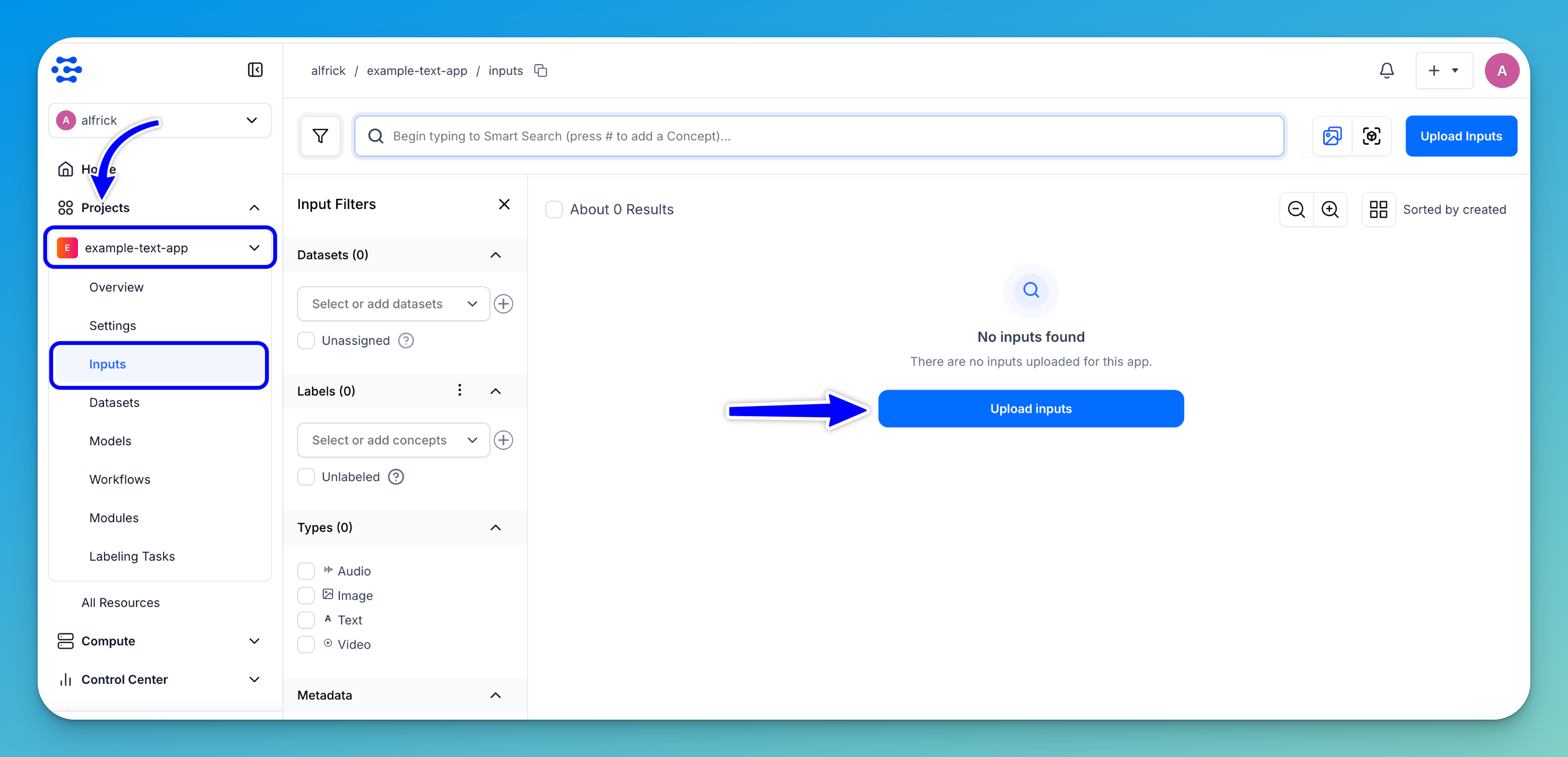Add a new dataset with plus icon

pyautogui.click(x=503, y=303)
